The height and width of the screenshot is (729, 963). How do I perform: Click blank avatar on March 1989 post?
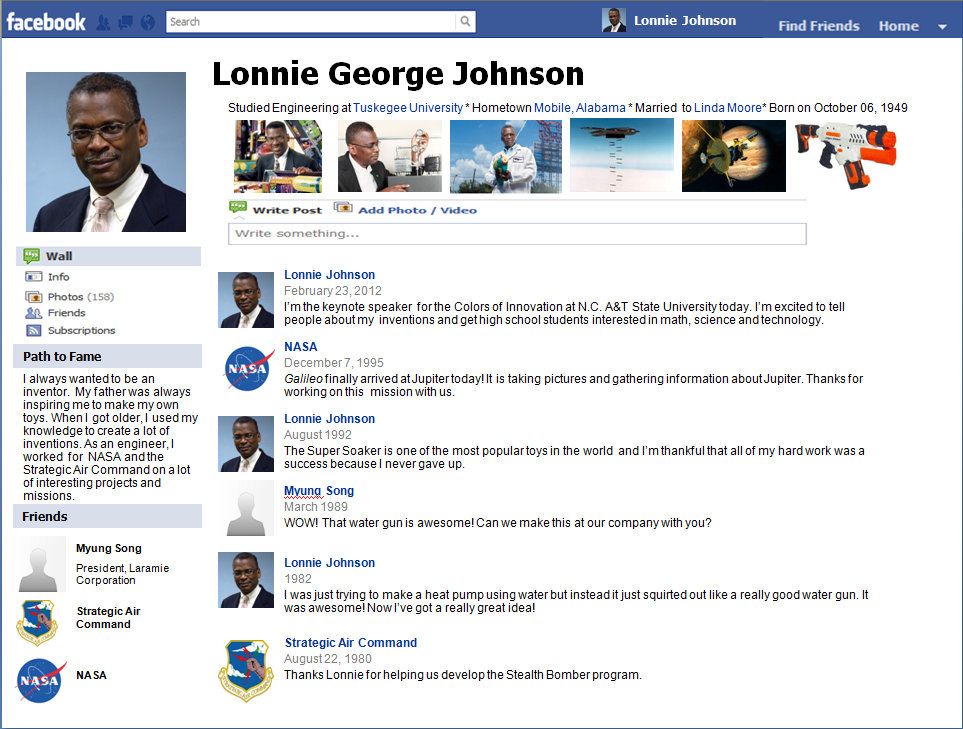246,509
